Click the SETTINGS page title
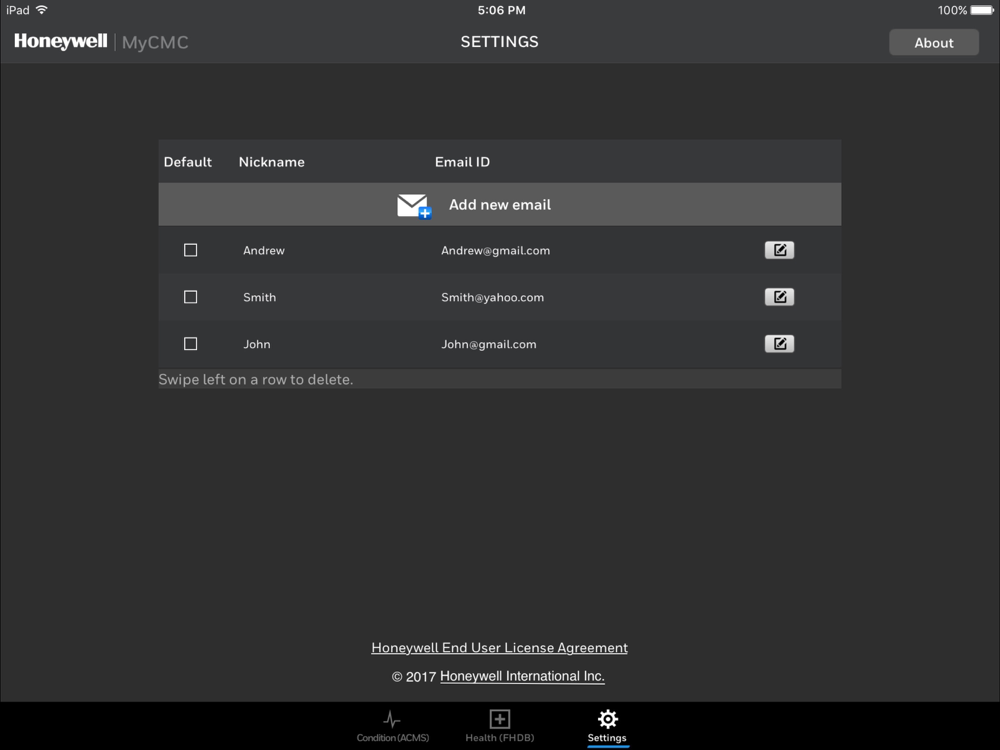1000x750 pixels. tap(499, 41)
